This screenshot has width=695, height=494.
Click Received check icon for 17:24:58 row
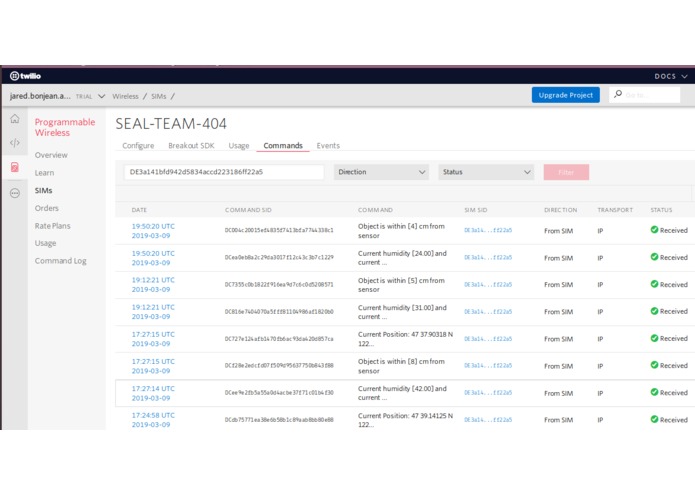tap(654, 419)
